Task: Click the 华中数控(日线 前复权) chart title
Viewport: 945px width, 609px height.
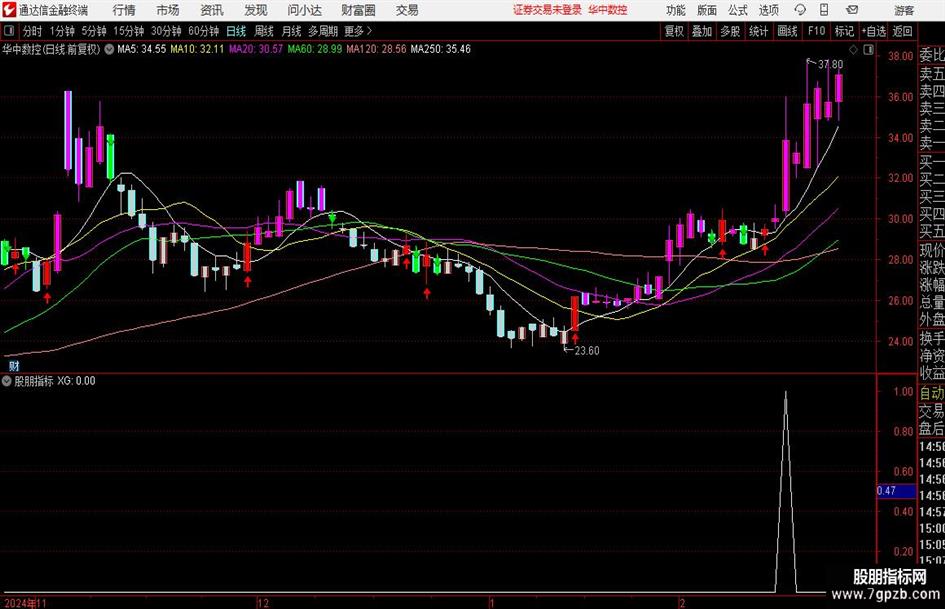Action: pyautogui.click(x=51, y=49)
